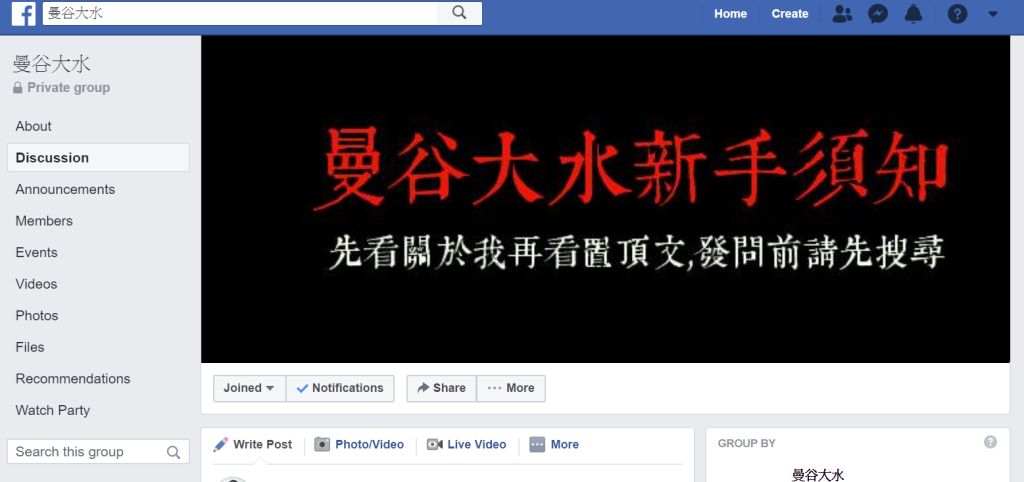Open More post types in composer

click(554, 444)
